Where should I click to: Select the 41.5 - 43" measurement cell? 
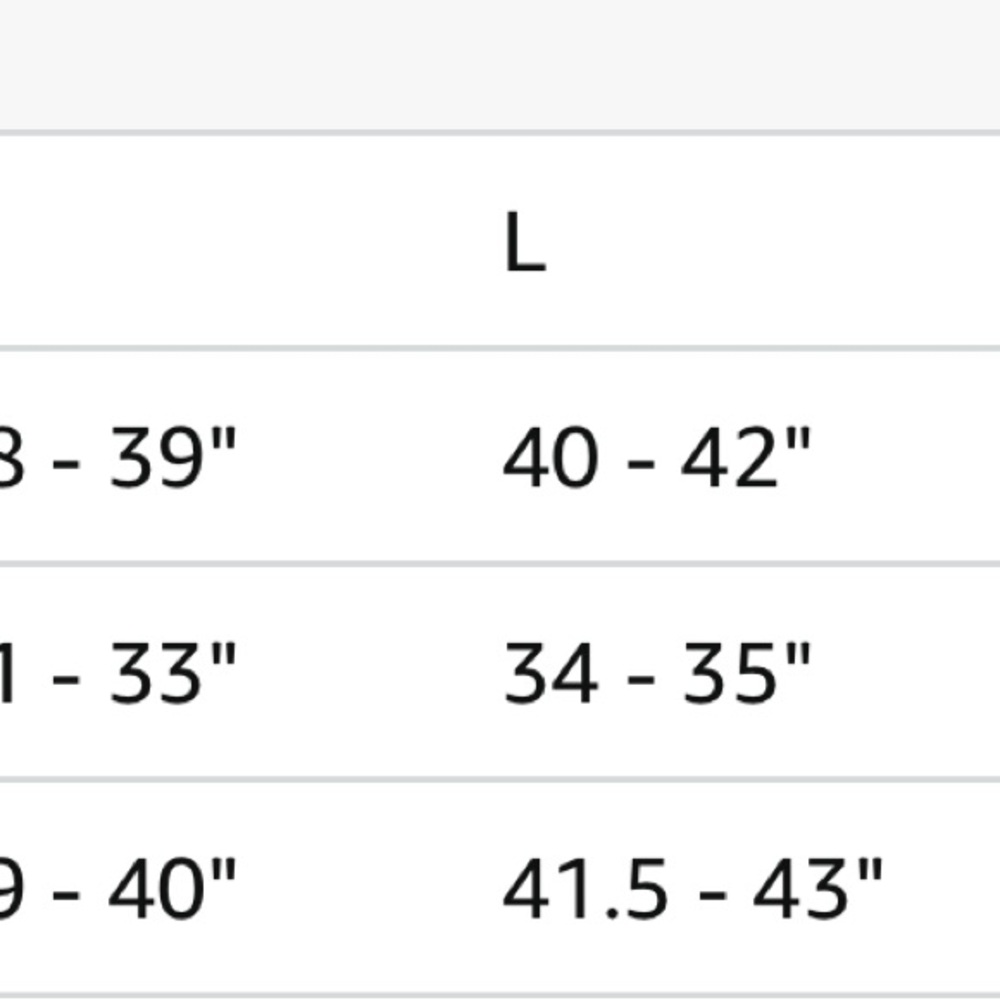pos(693,888)
